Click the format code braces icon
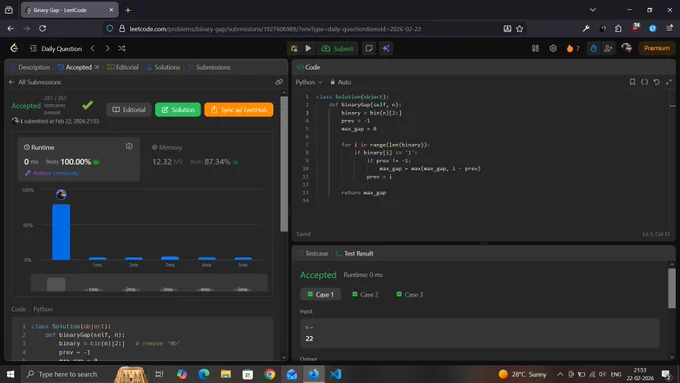Image resolution: width=680 pixels, height=383 pixels. click(x=644, y=82)
